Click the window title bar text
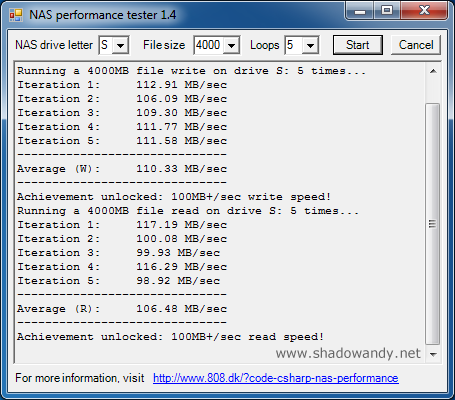This screenshot has width=455, height=400. click(x=103, y=15)
